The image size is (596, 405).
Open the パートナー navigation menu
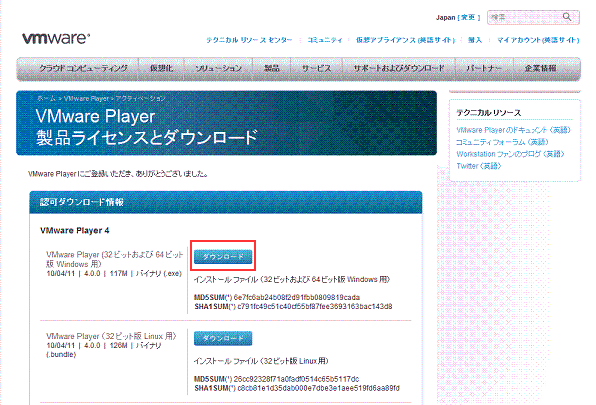click(x=484, y=68)
